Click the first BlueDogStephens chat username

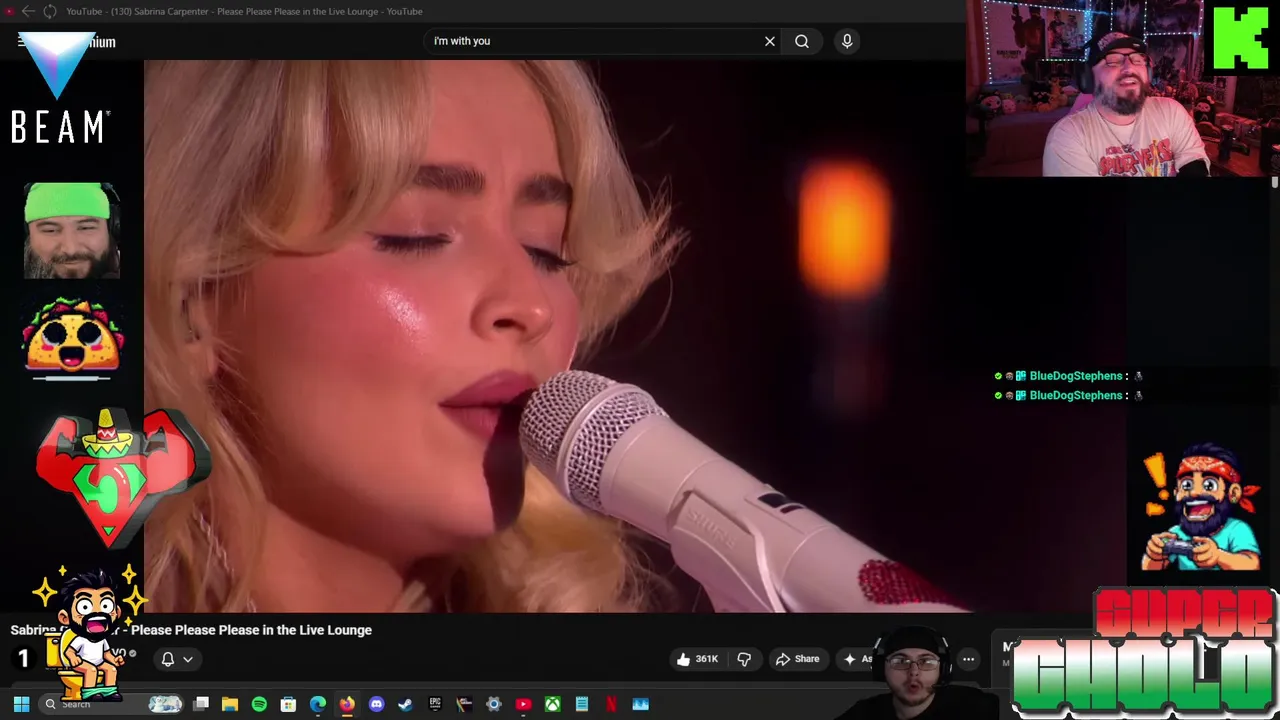pyautogui.click(x=1075, y=376)
